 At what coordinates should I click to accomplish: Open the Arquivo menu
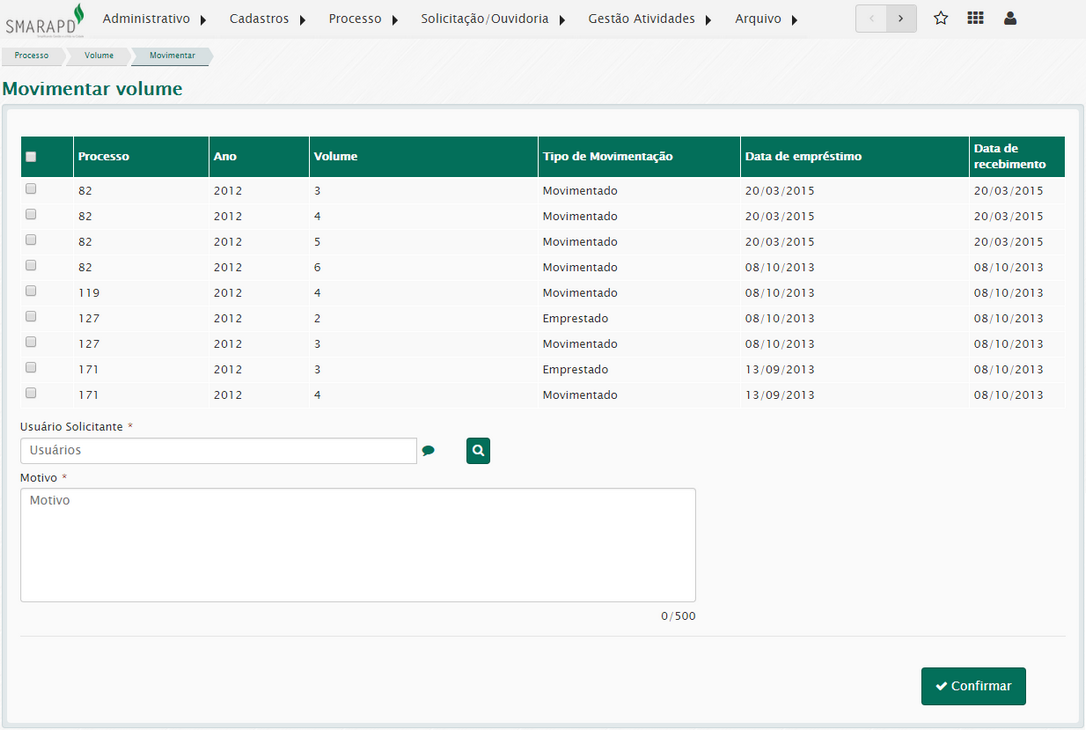pos(766,19)
